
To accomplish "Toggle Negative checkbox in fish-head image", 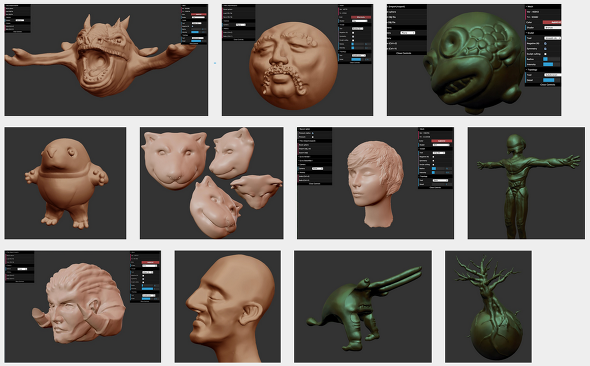I will coord(545,43).
